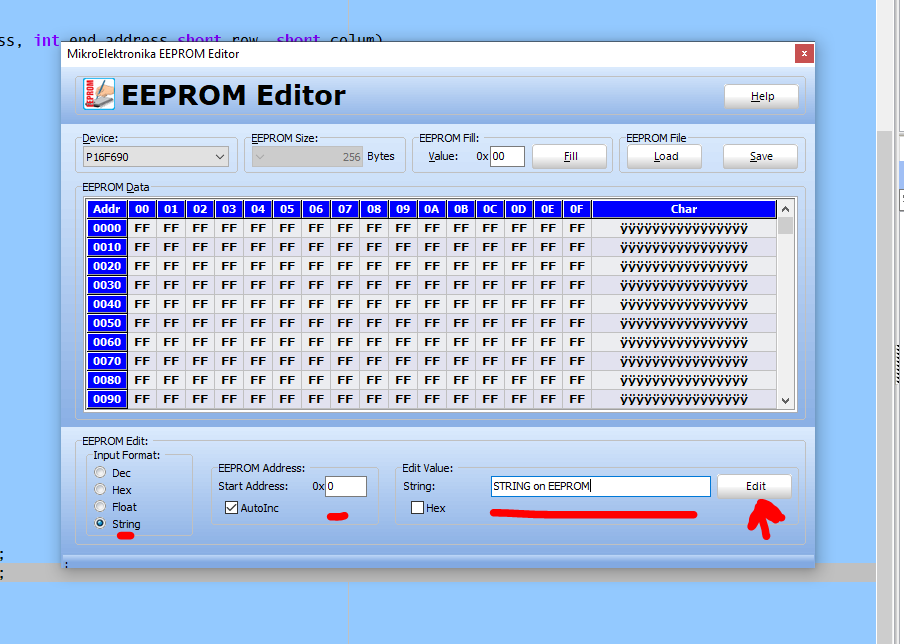Select address row 0080
904x644 pixels.
[x=107, y=380]
